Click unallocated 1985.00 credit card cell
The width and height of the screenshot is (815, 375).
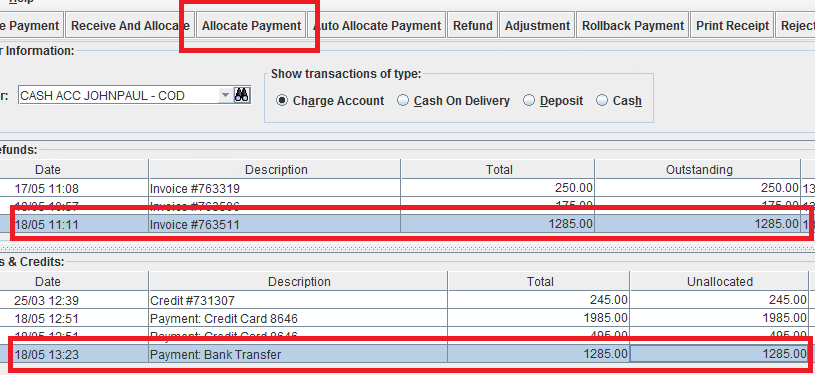pyautogui.click(x=719, y=318)
